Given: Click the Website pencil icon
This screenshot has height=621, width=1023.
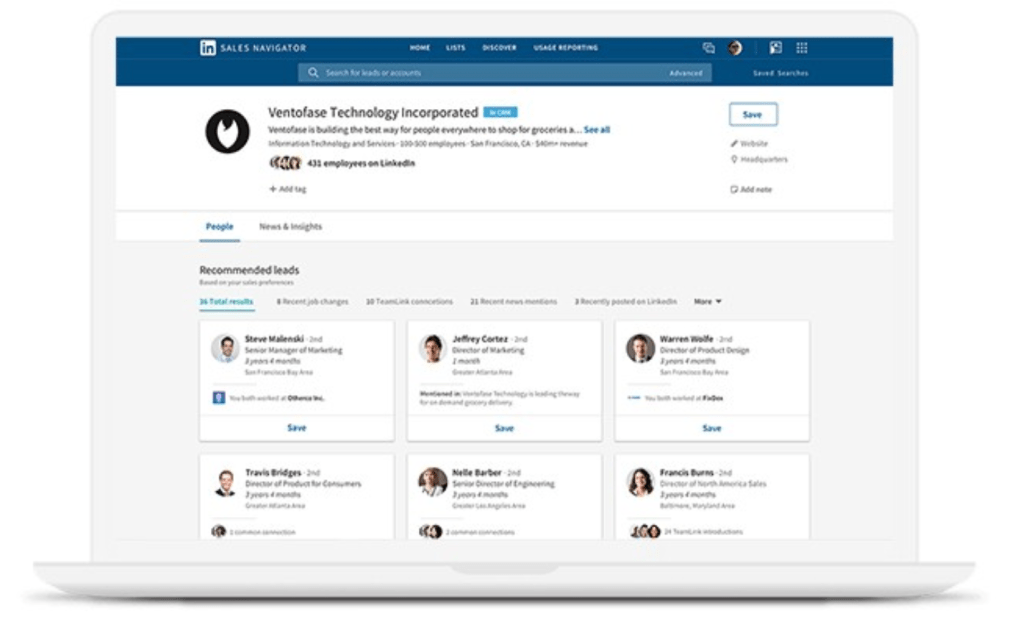Looking at the screenshot, I should click(734, 143).
